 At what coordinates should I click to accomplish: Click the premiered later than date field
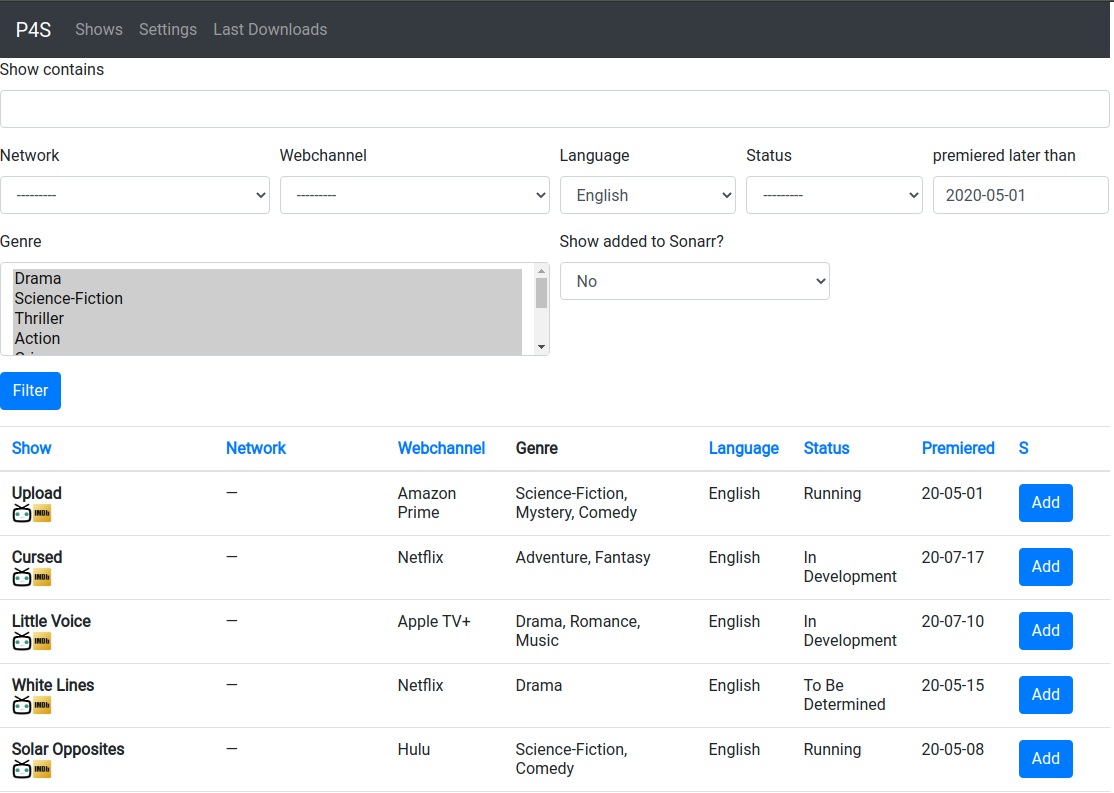coord(1021,195)
